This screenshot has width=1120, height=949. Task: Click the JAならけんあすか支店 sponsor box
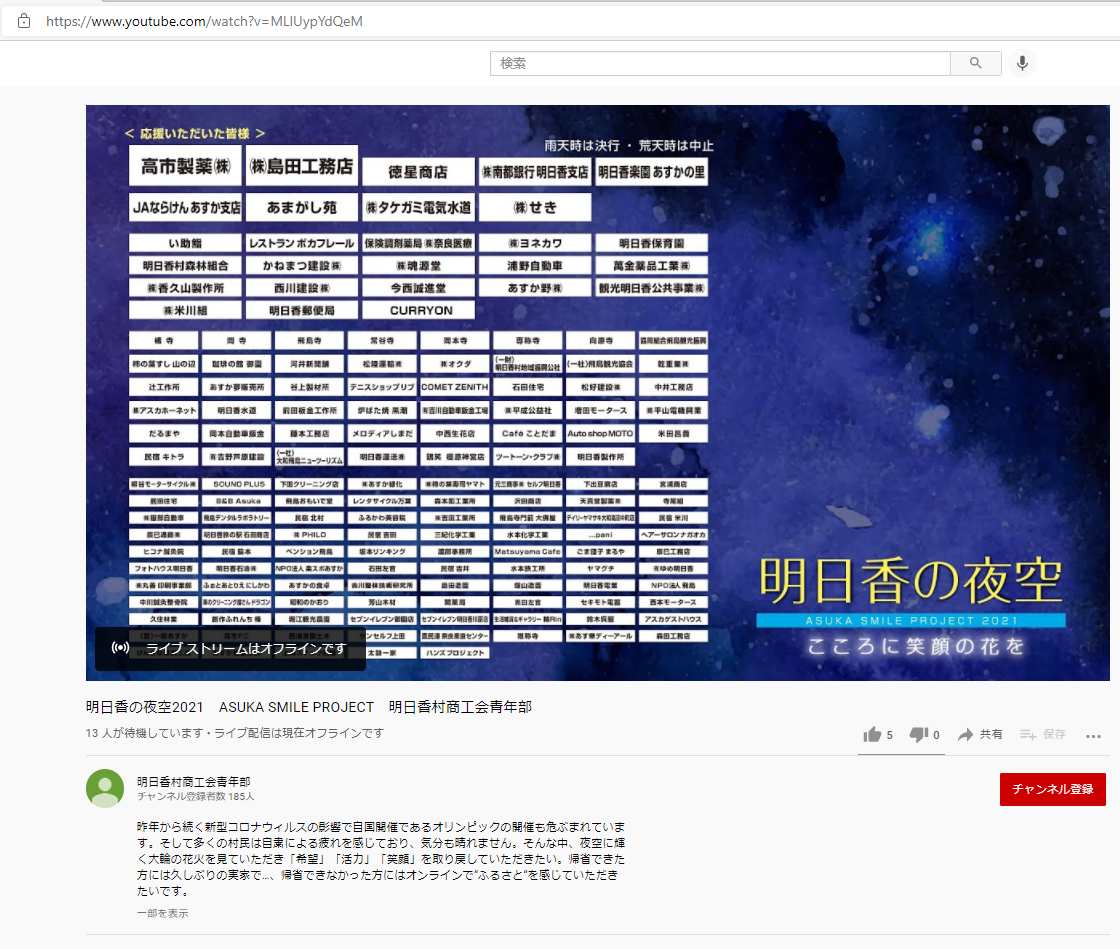pos(186,207)
